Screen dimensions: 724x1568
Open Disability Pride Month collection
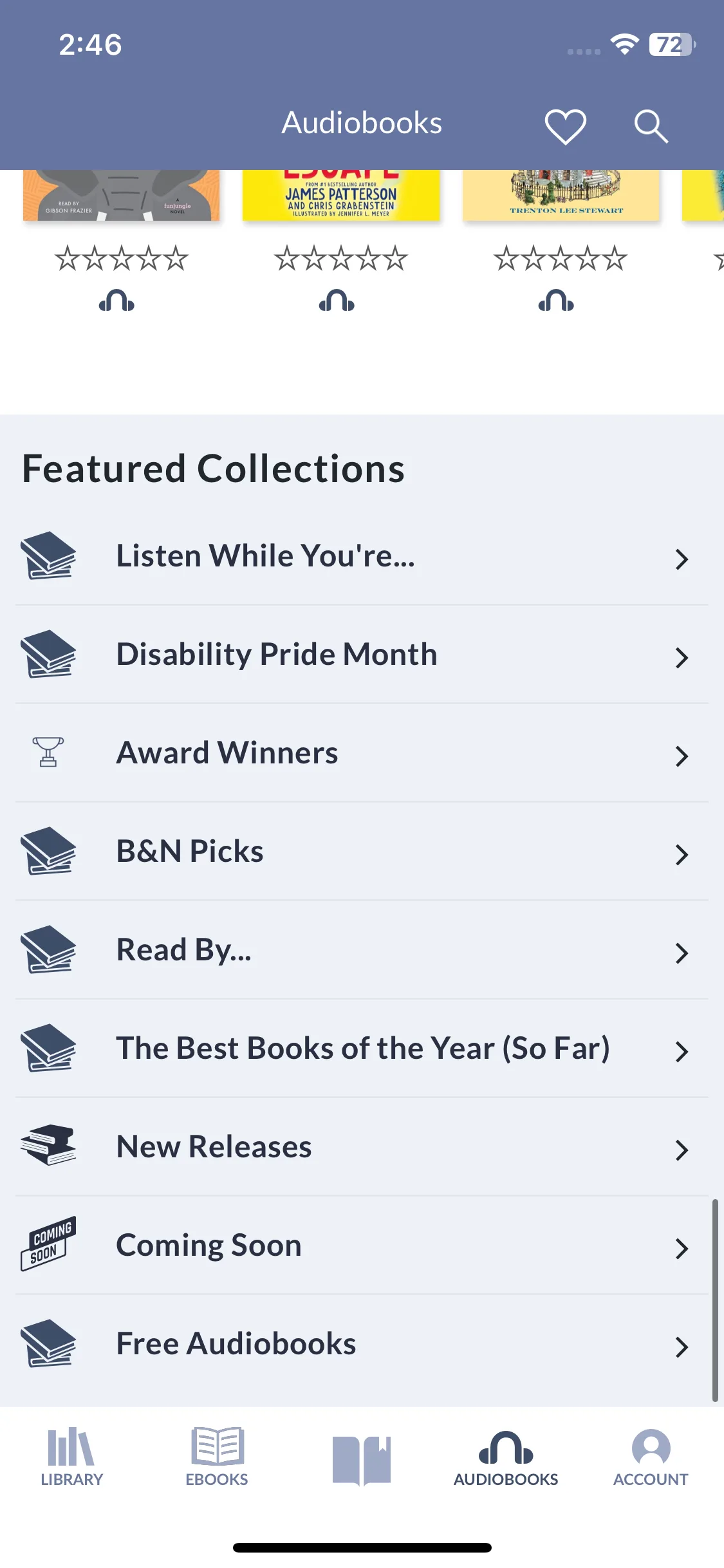click(362, 655)
